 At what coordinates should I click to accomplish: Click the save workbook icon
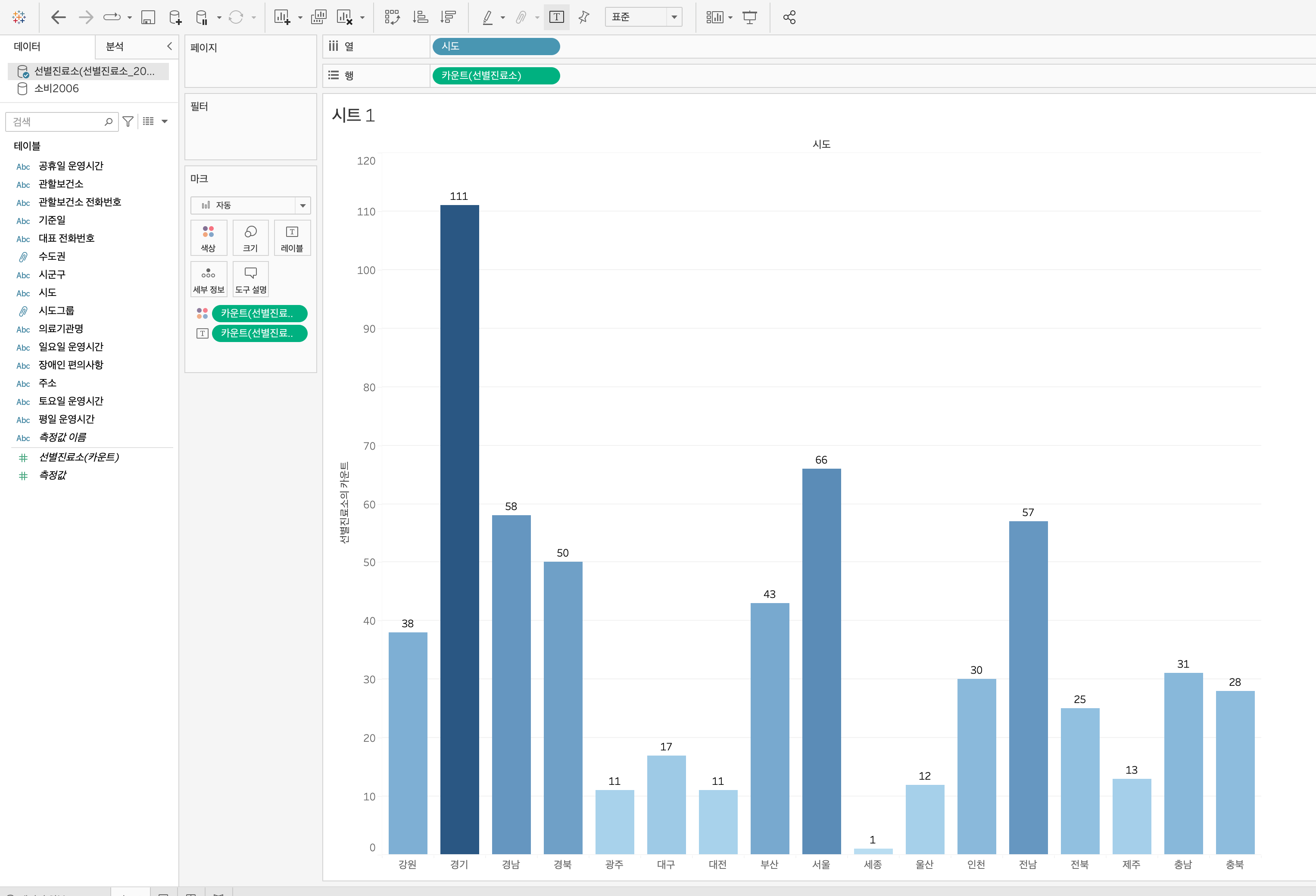[148, 18]
